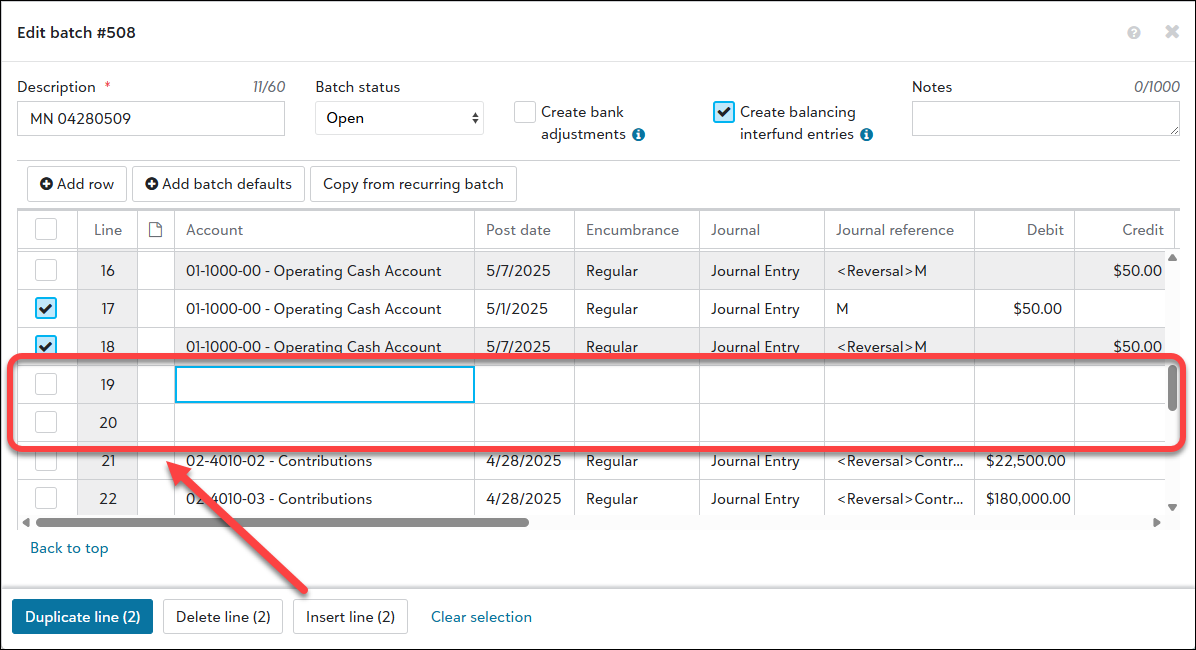Click the vertical scrollbar thumb
Viewport: 1196px width, 650px height.
(1172, 388)
